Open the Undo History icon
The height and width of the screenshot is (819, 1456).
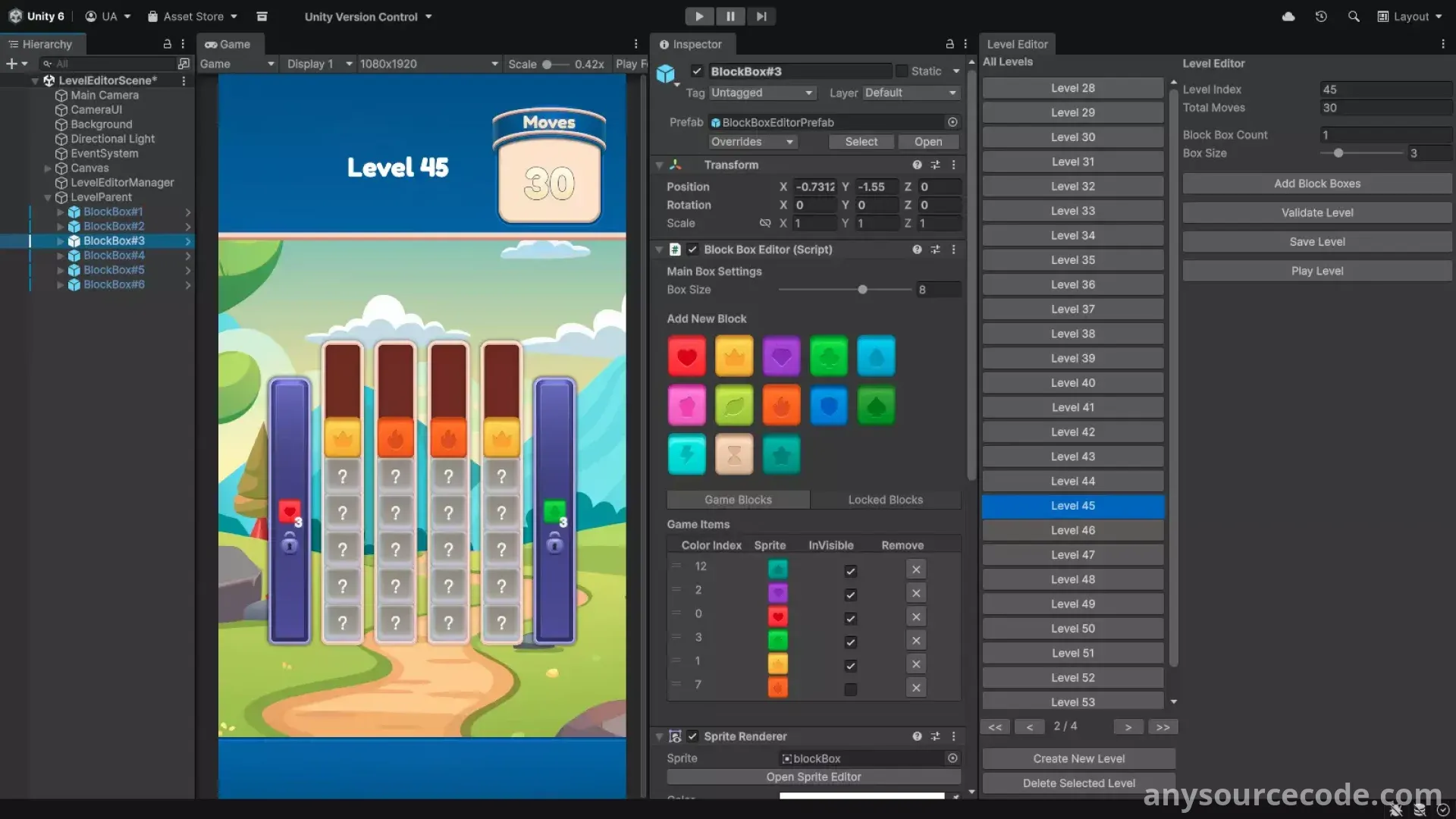pos(1321,16)
